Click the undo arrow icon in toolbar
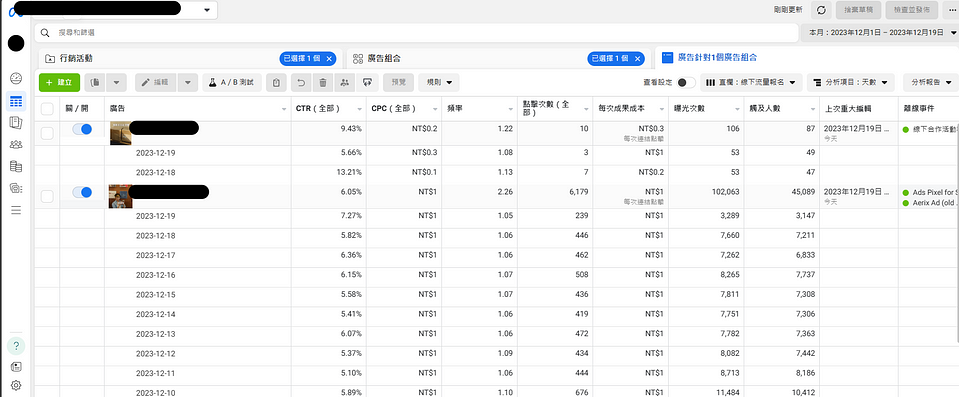959x397 pixels. (x=301, y=82)
